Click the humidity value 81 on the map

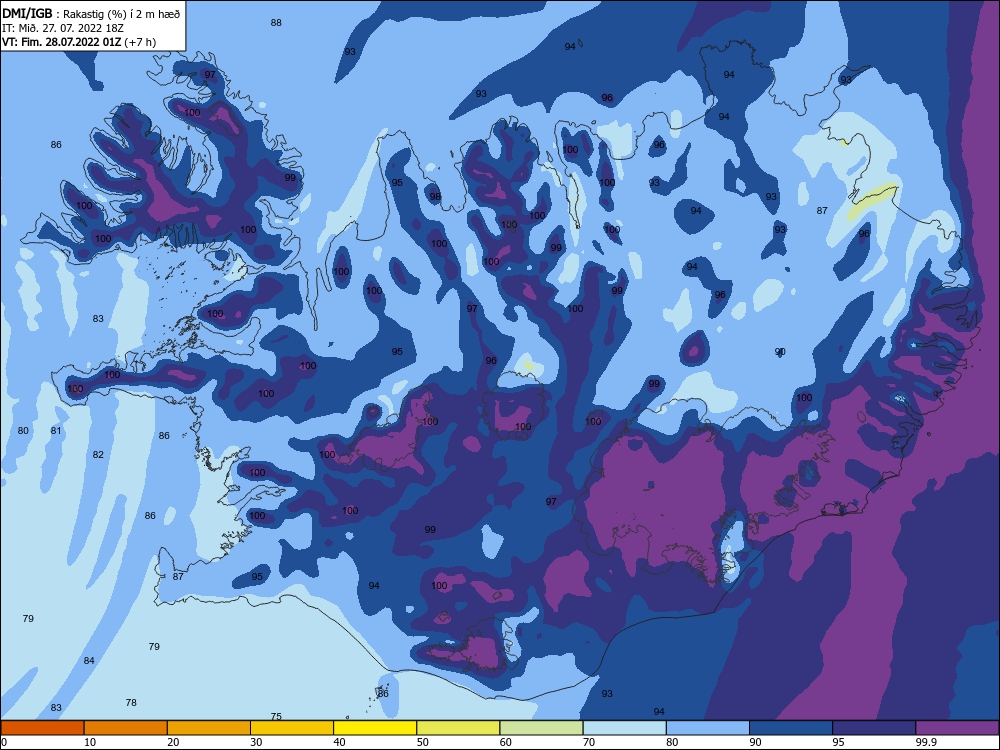pyautogui.click(x=56, y=430)
